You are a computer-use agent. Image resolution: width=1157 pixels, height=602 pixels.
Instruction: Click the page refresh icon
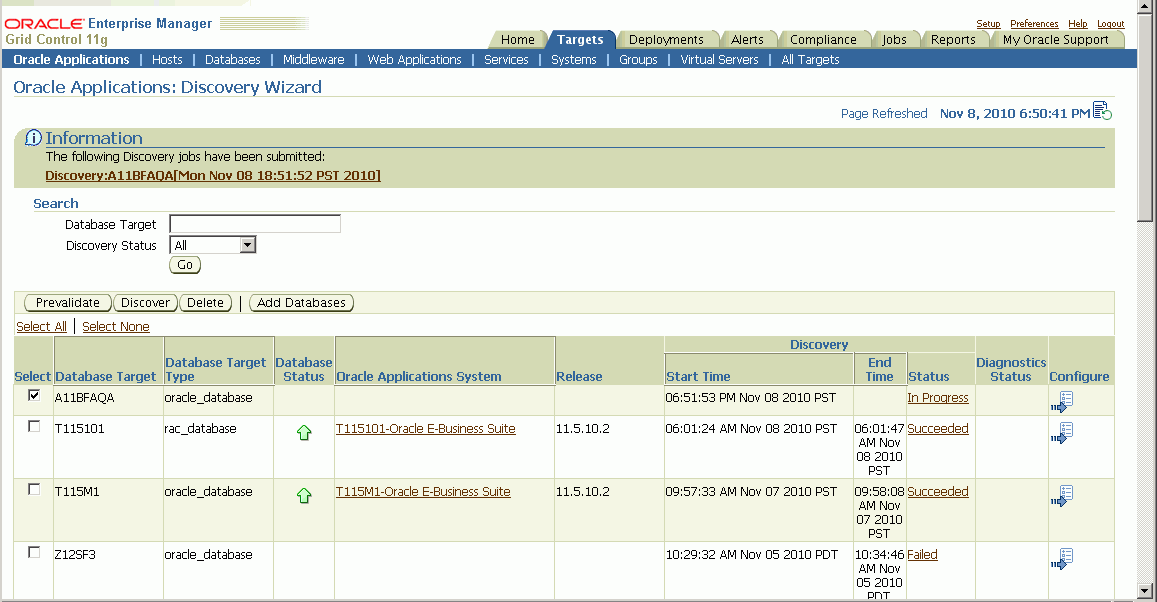(1102, 111)
